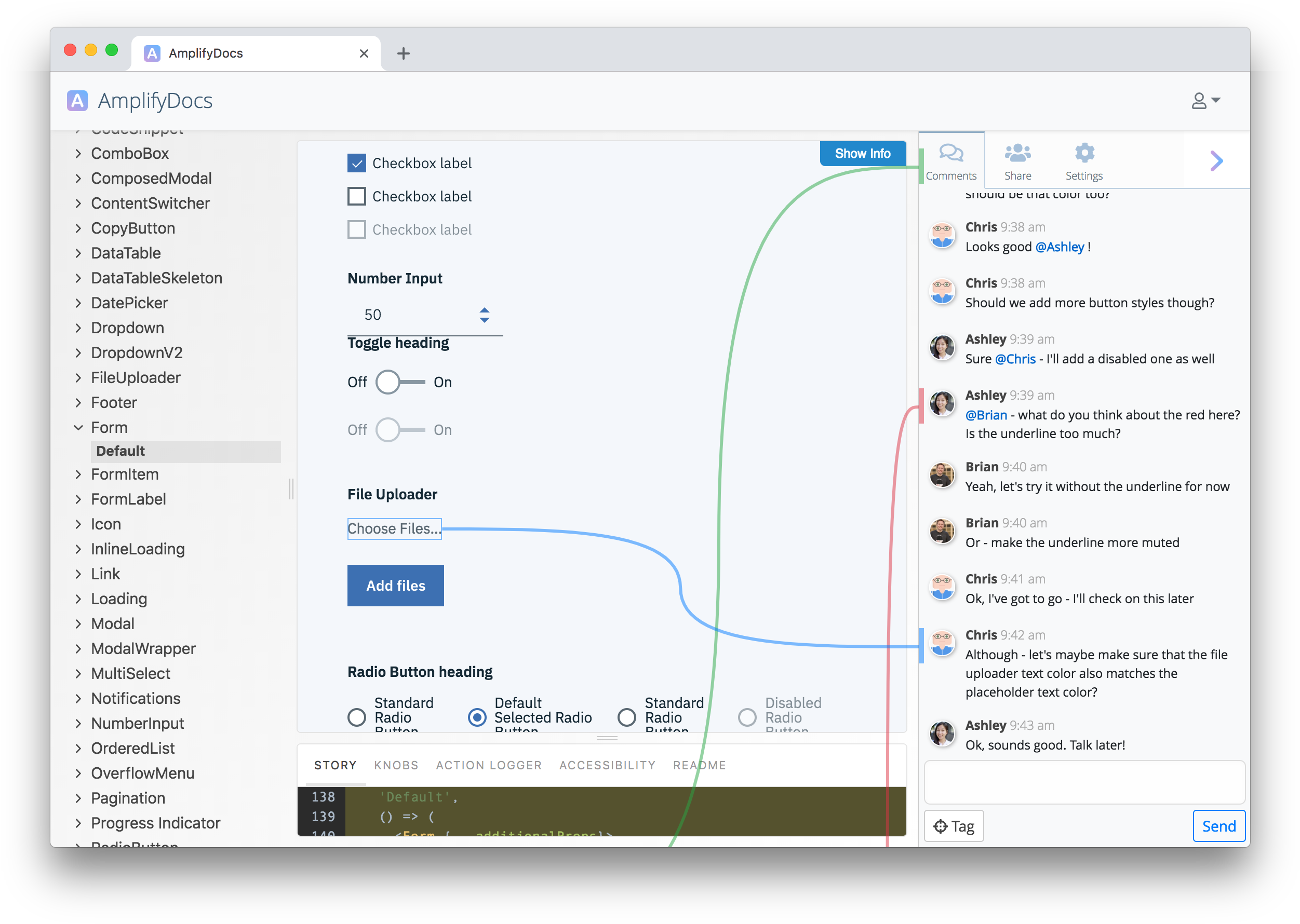
Task: Click the number input field showing 50
Action: pos(425,315)
